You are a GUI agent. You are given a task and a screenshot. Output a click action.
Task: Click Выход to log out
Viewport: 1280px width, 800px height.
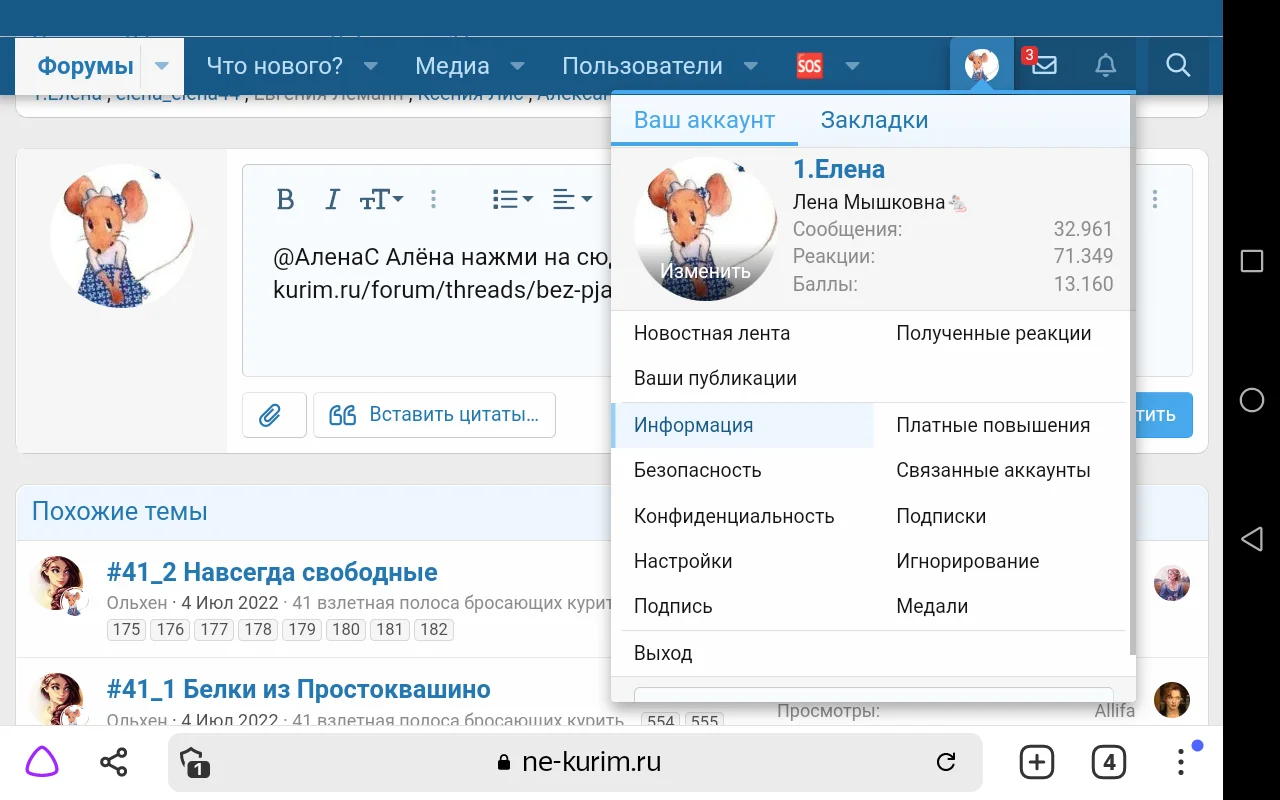point(664,652)
